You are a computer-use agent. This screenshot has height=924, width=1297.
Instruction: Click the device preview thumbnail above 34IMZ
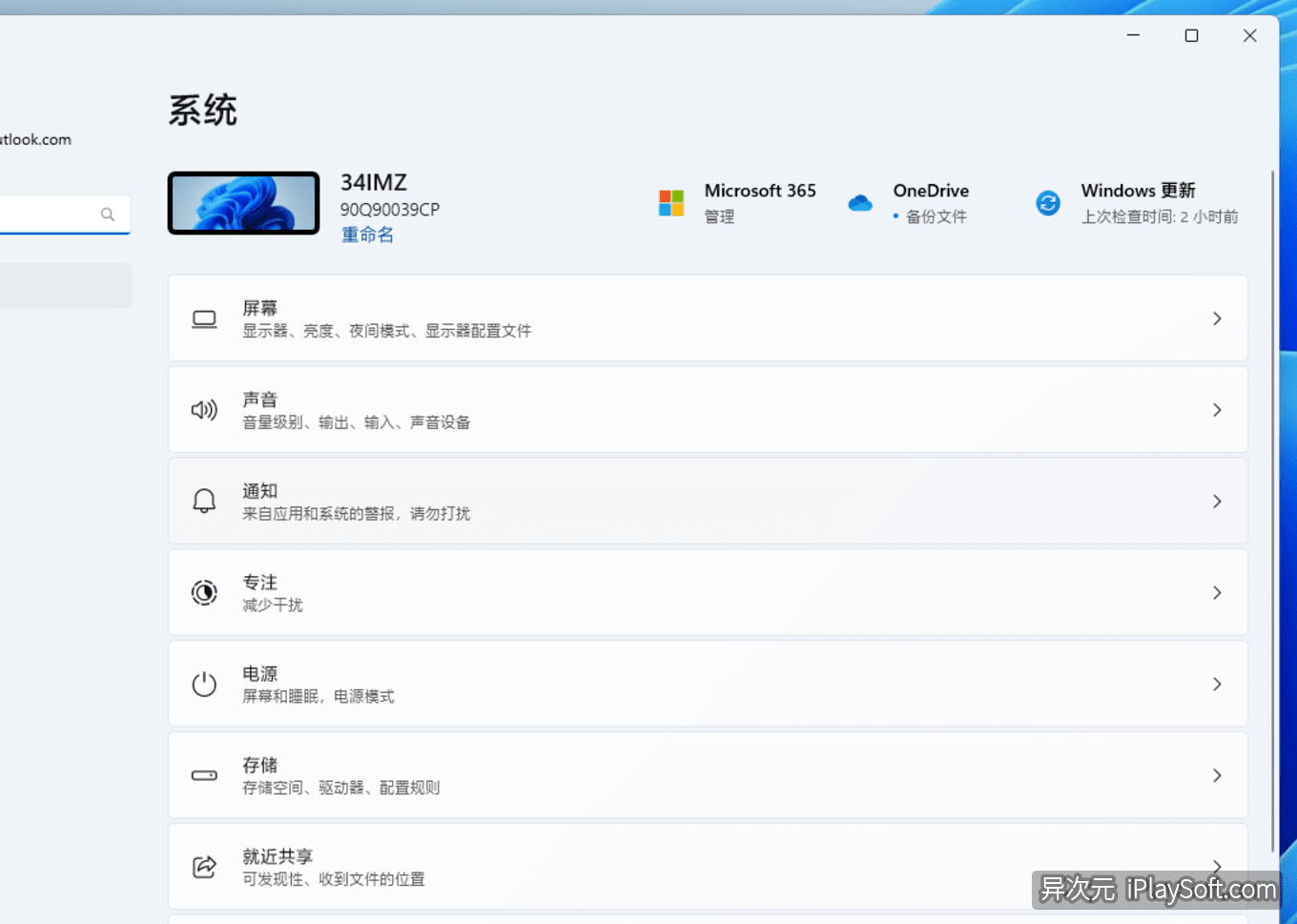pos(243,202)
